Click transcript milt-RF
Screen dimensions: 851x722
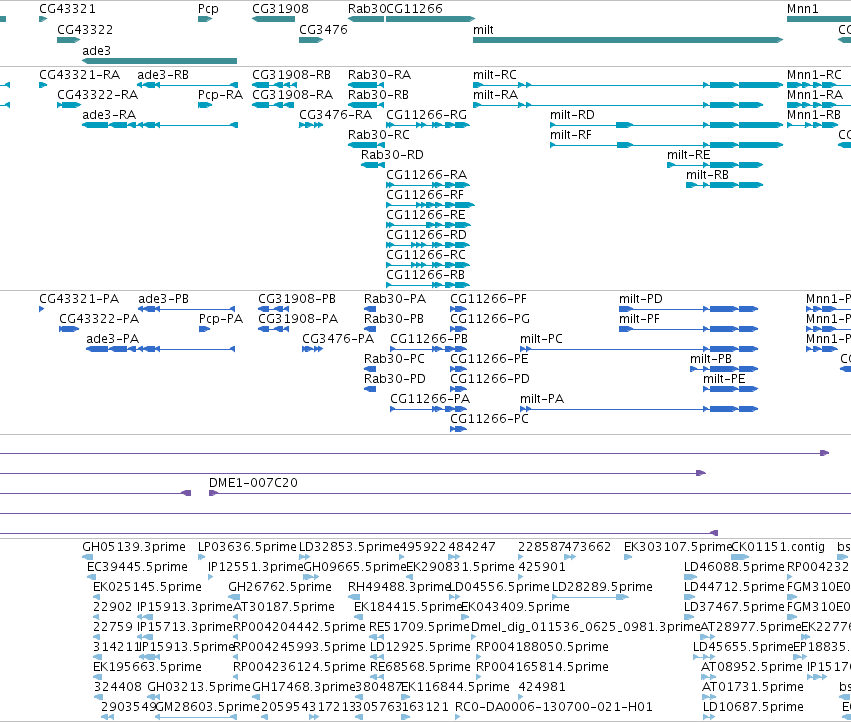pyautogui.click(x=666, y=145)
